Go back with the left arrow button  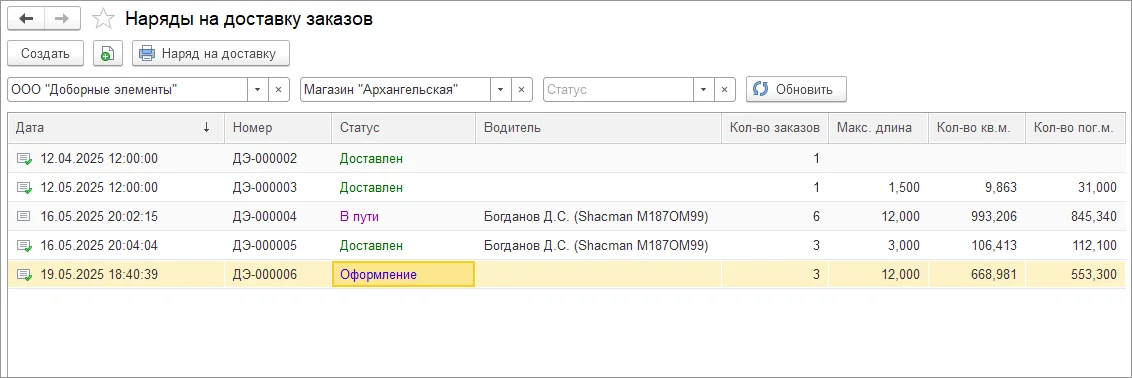26,19
